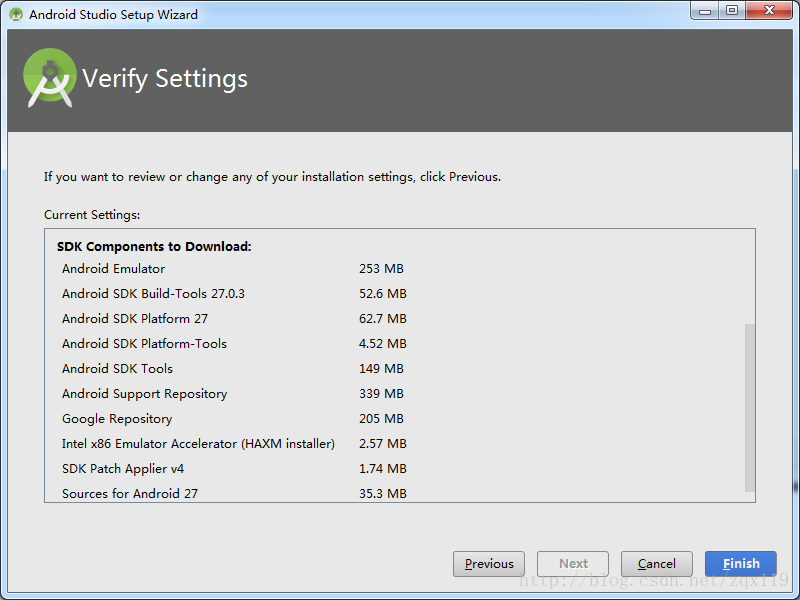Image resolution: width=800 pixels, height=600 pixels.
Task: Go back with the Previous button
Action: [489, 564]
